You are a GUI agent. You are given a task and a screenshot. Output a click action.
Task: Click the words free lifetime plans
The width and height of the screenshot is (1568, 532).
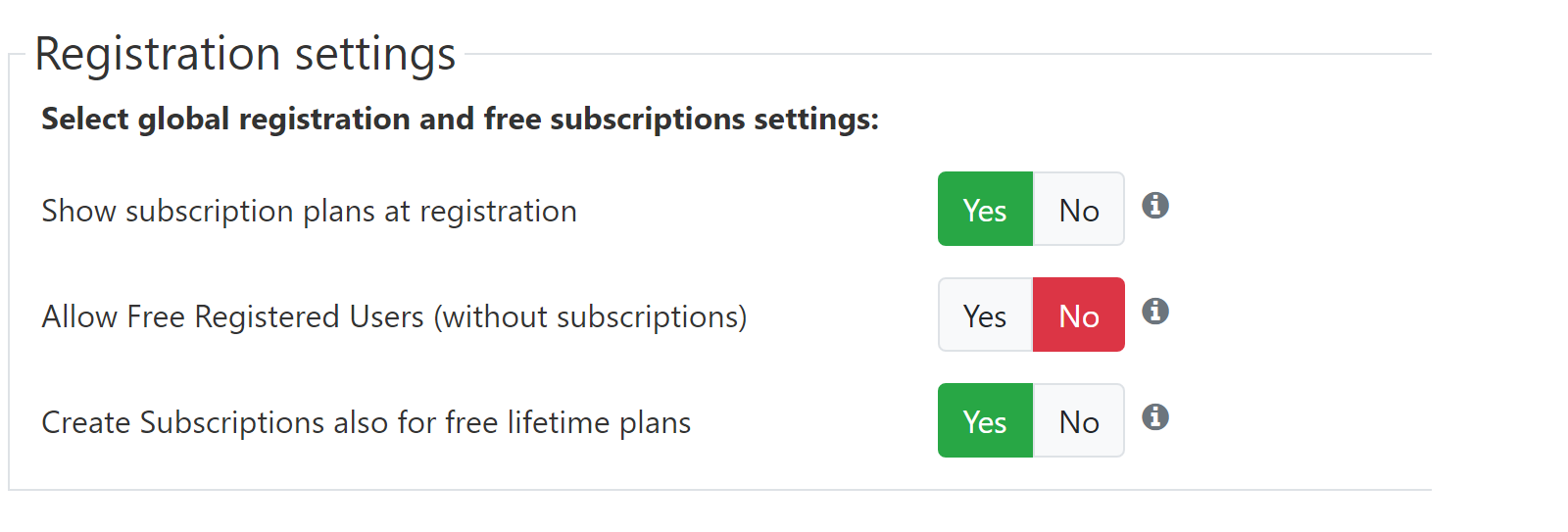pyautogui.click(x=568, y=422)
